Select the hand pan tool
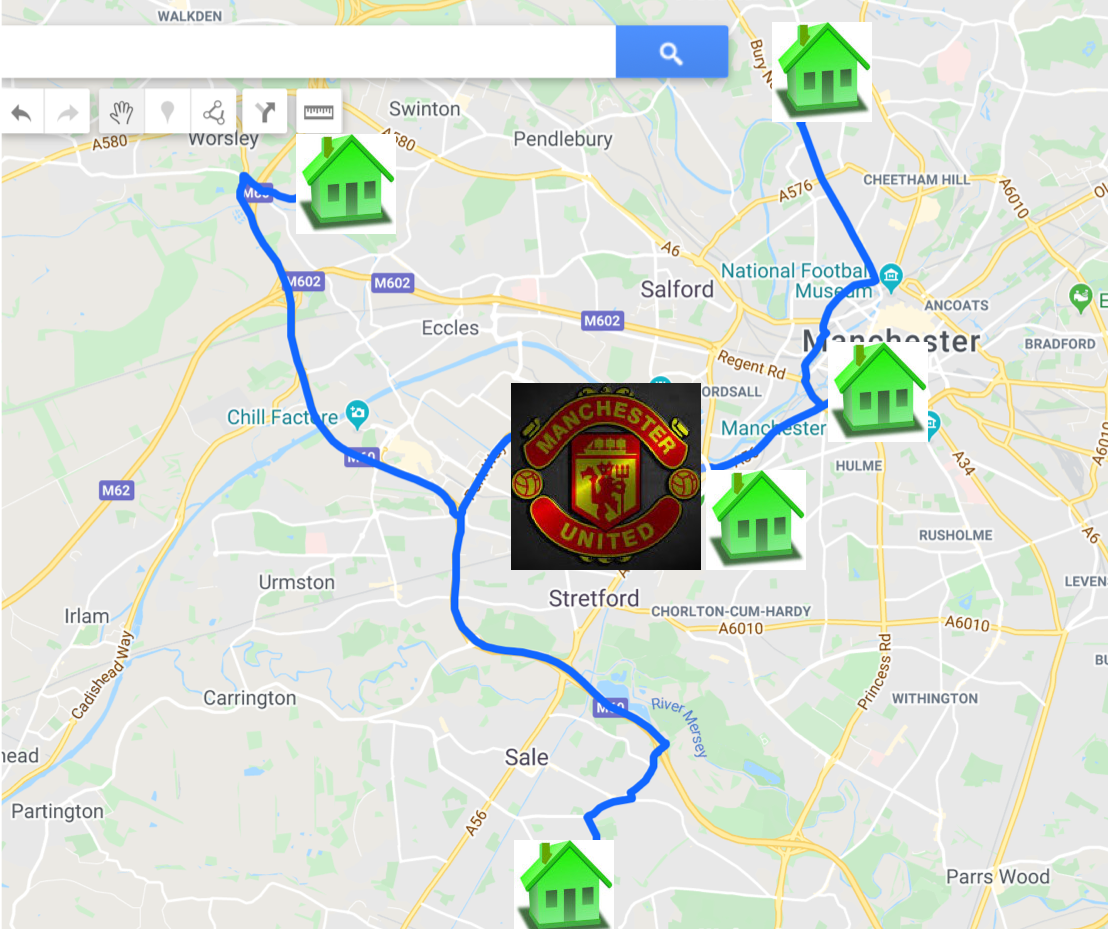Screen dimensions: 1108x929 [x=122, y=112]
